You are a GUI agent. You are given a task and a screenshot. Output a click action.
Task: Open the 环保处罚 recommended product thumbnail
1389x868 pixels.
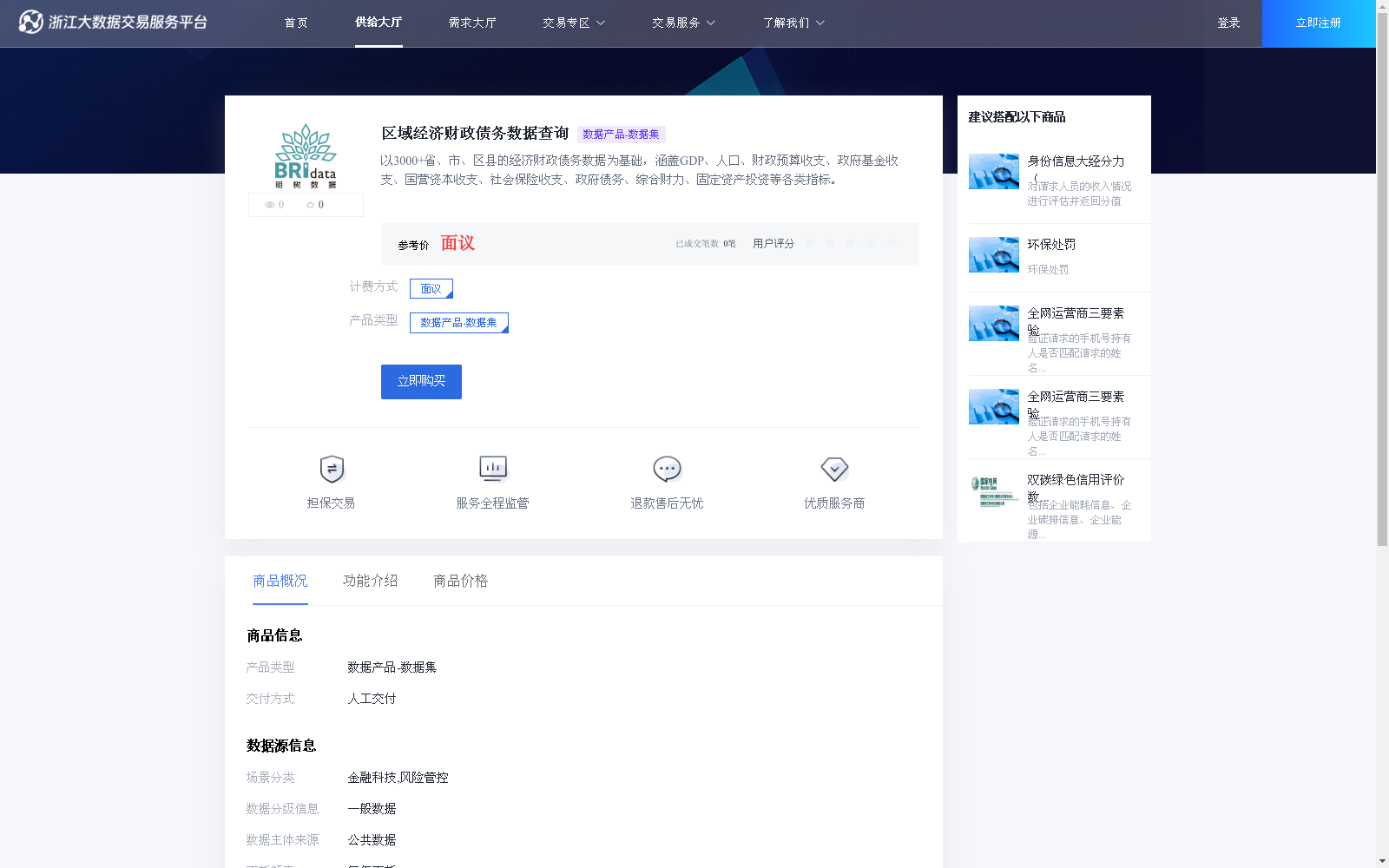click(x=993, y=254)
